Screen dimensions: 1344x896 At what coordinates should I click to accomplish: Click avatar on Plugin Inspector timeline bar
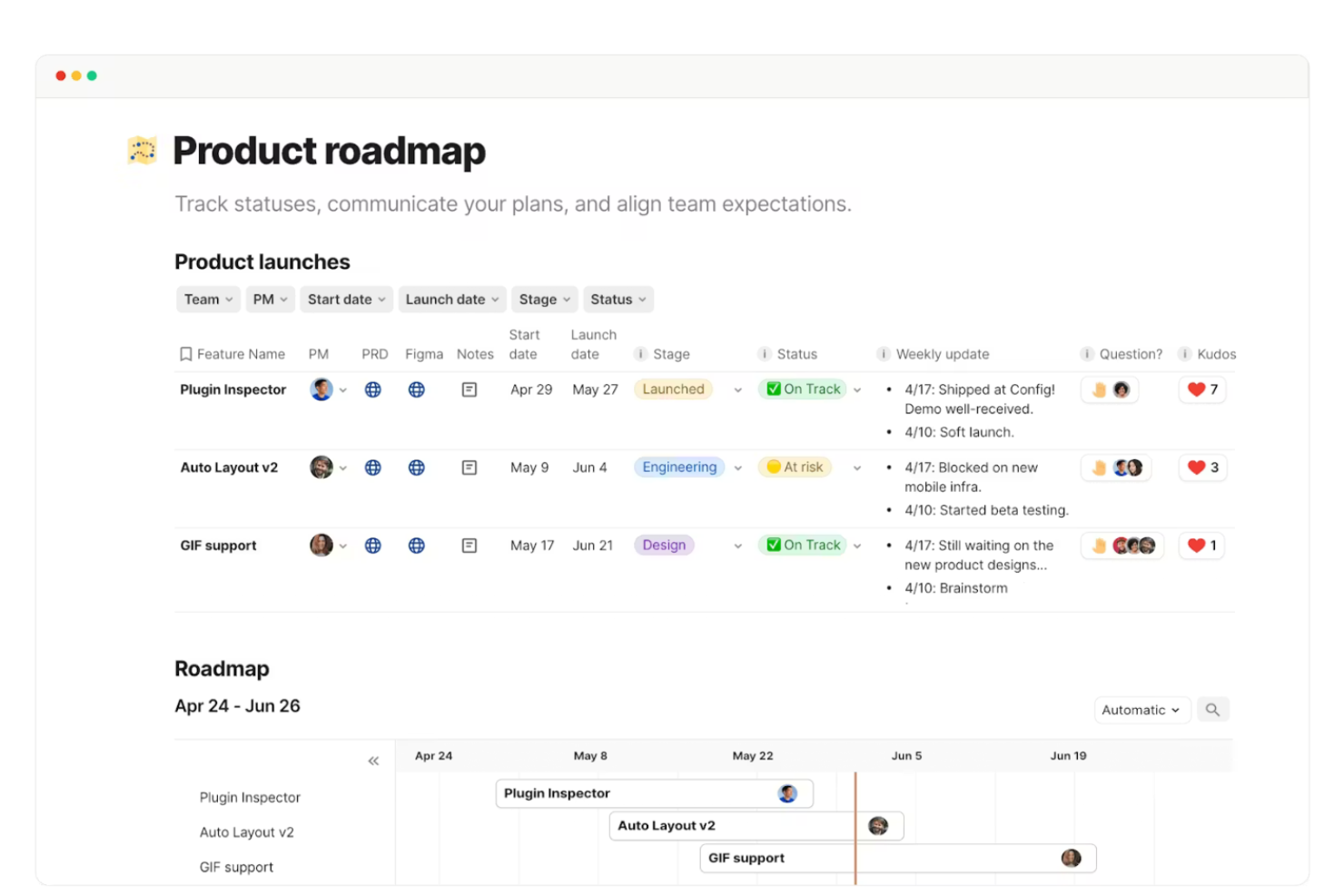pos(787,793)
